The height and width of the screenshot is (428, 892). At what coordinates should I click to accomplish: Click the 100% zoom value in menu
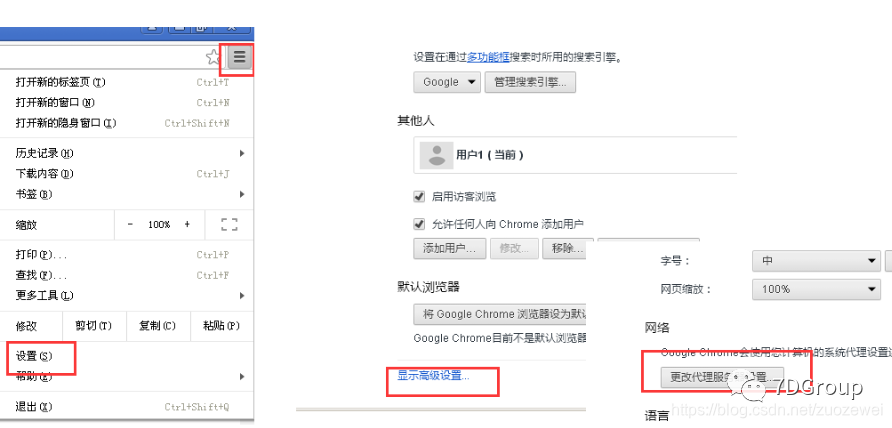pos(159,224)
